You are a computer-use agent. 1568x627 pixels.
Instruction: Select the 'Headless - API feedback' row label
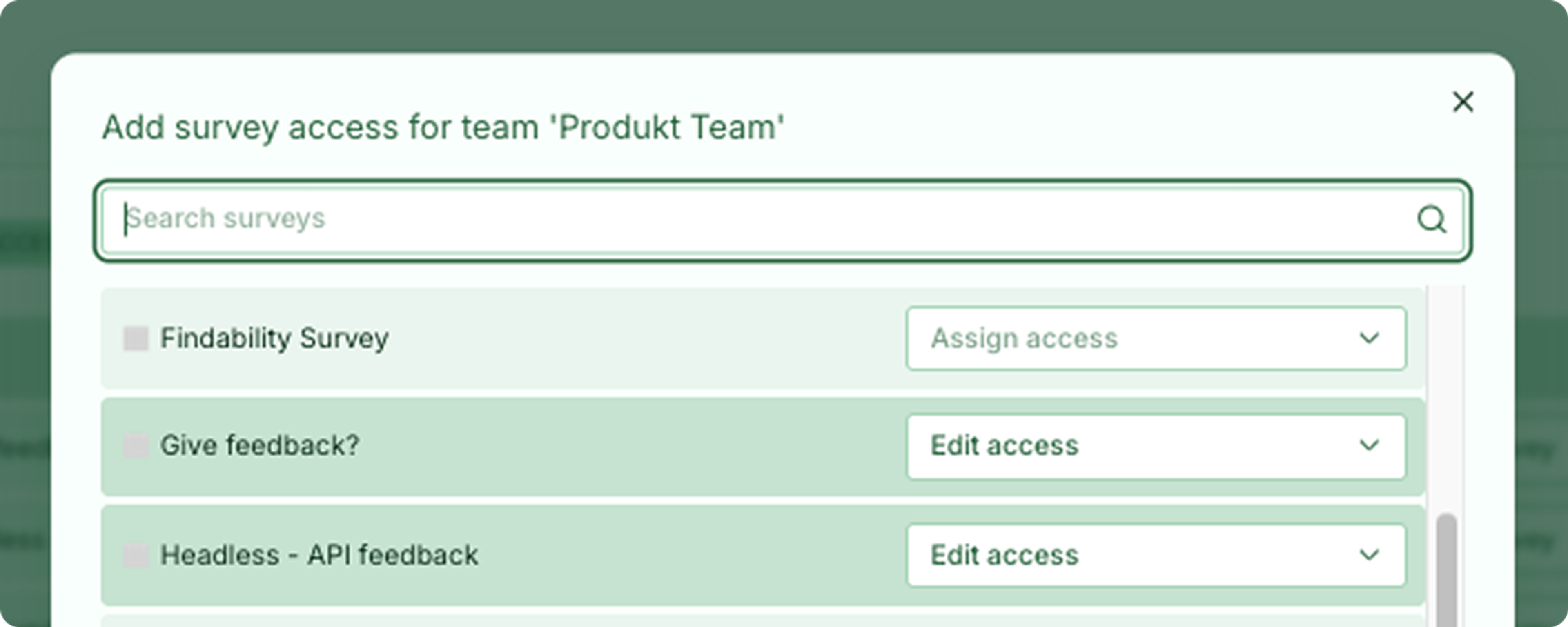click(x=319, y=555)
